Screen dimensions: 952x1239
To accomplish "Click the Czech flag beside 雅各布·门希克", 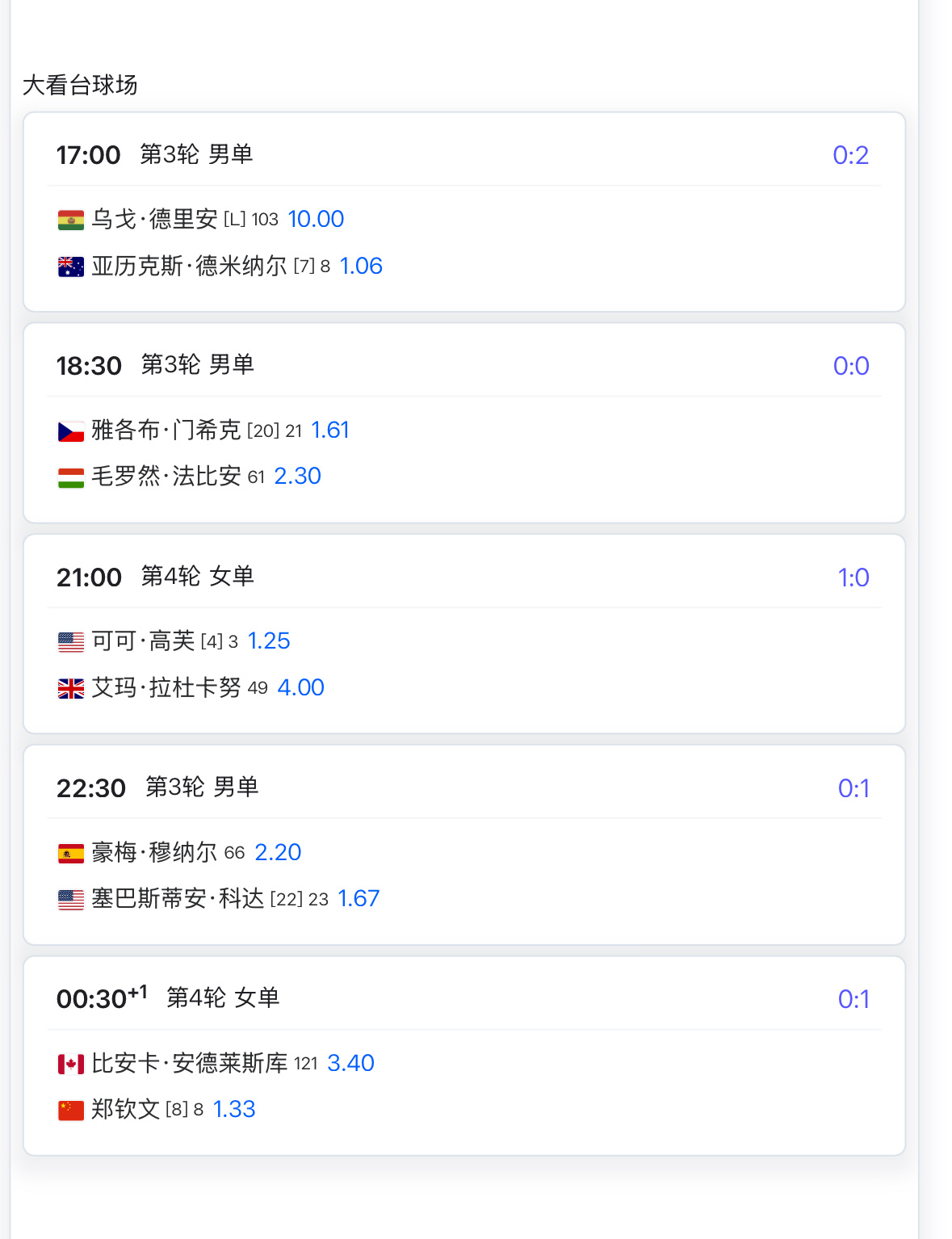I will (71, 431).
